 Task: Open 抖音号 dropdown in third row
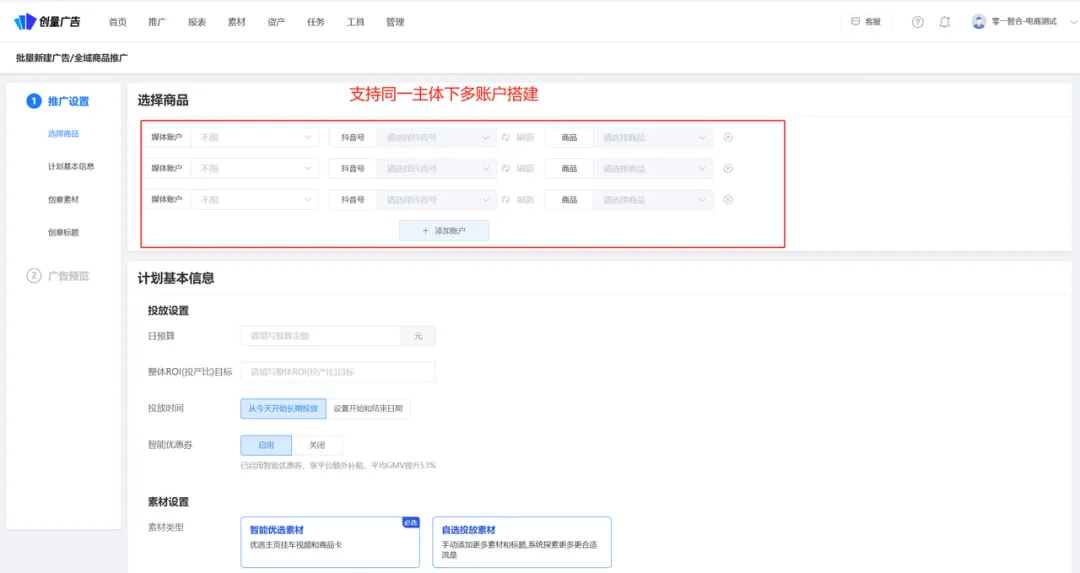tap(436, 200)
